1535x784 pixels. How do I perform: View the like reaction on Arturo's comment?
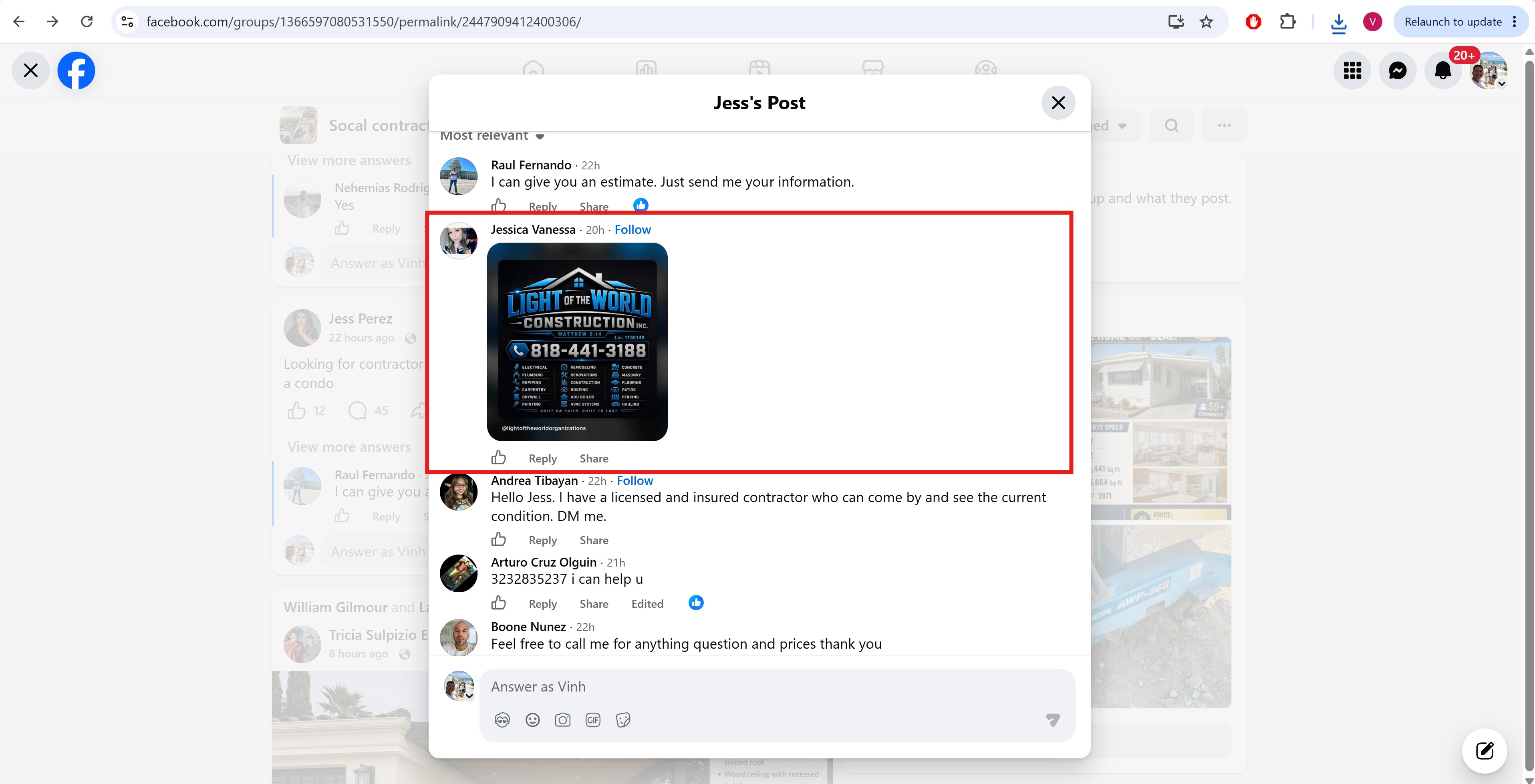click(696, 603)
